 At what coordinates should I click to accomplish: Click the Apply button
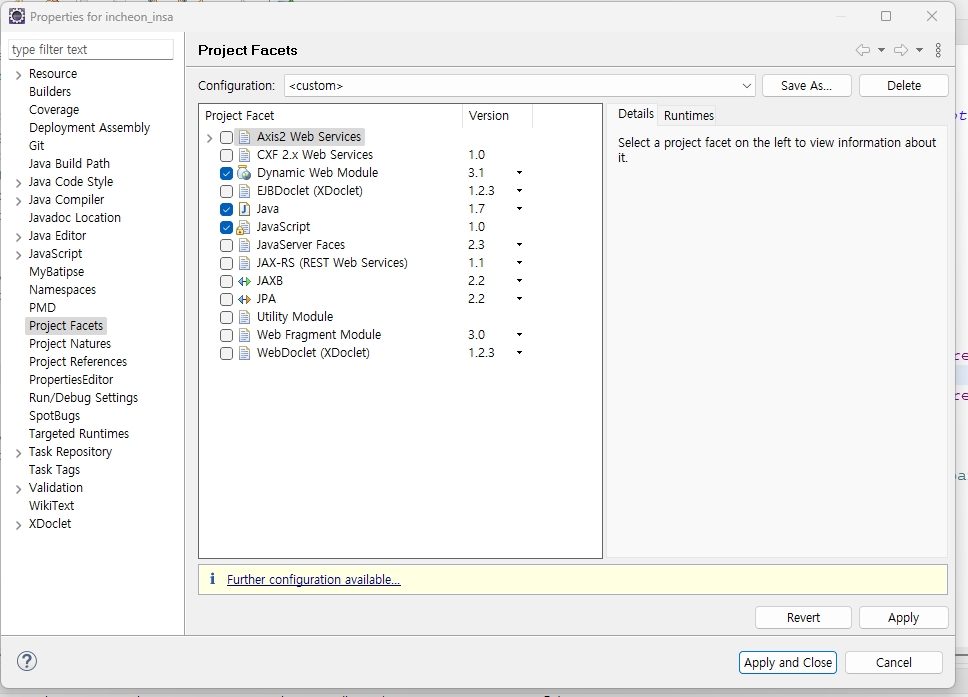[x=903, y=617]
